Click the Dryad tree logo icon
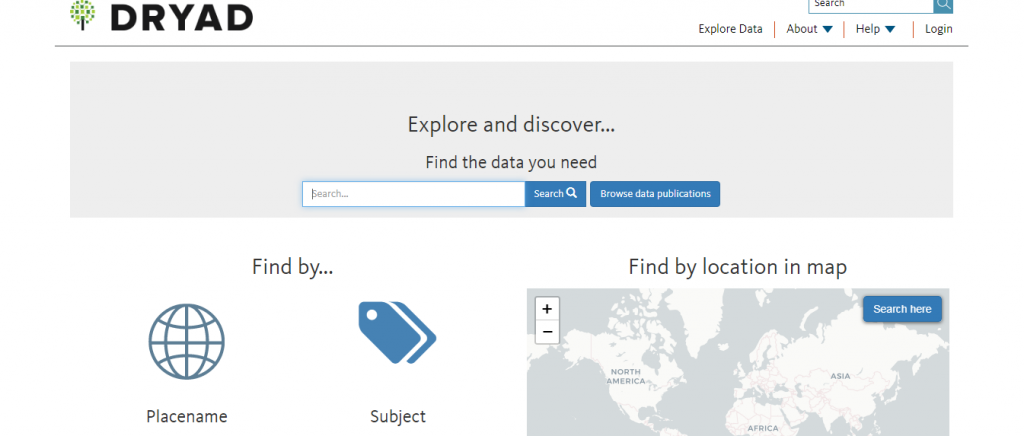The width and height of the screenshot is (1024, 436). [82, 15]
